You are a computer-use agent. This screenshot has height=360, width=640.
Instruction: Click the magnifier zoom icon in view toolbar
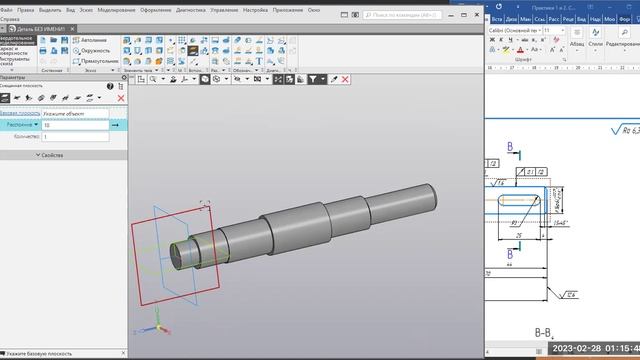pyautogui.click(x=153, y=79)
